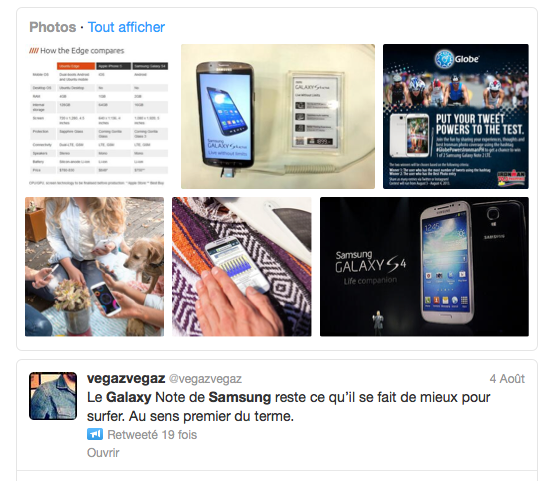
Task: Open the vegazvegaz display name
Action: click(126, 378)
